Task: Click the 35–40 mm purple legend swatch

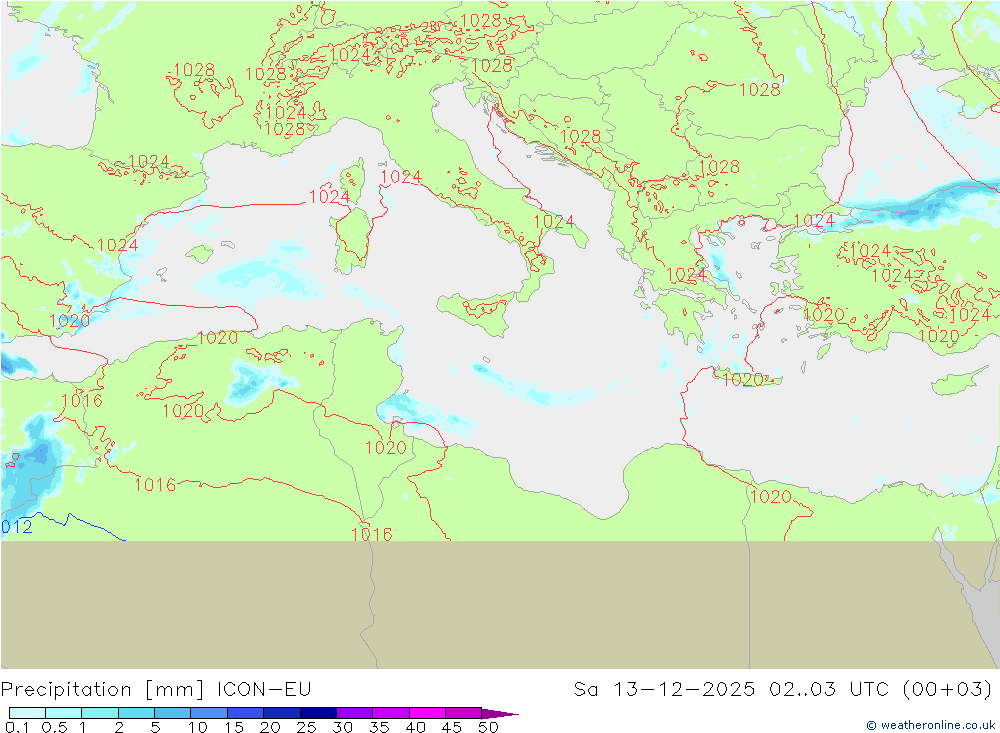Action: [391, 713]
